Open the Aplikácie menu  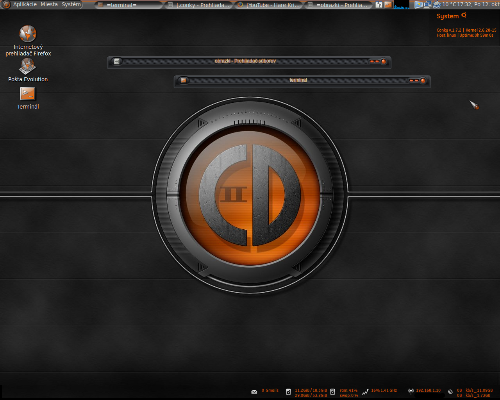25,4
